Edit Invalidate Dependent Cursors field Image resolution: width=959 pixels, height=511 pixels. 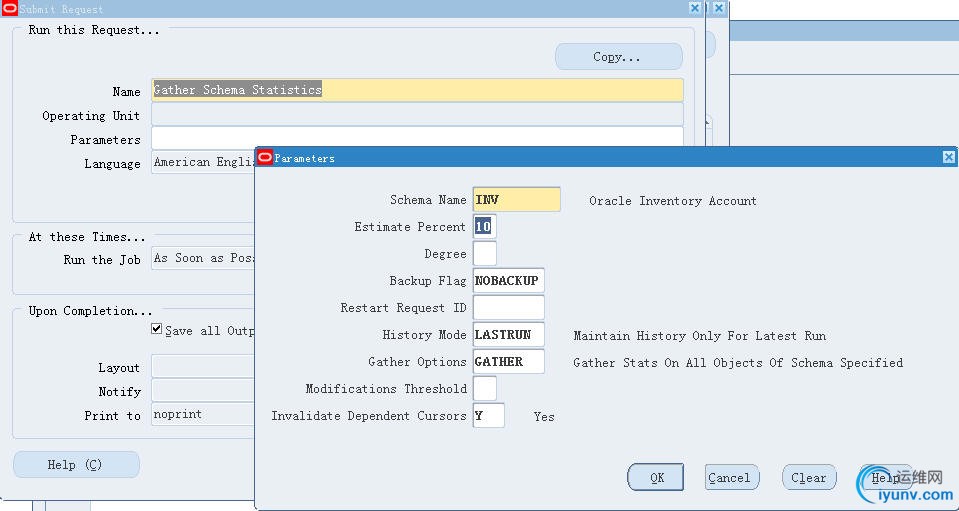tap(488, 415)
